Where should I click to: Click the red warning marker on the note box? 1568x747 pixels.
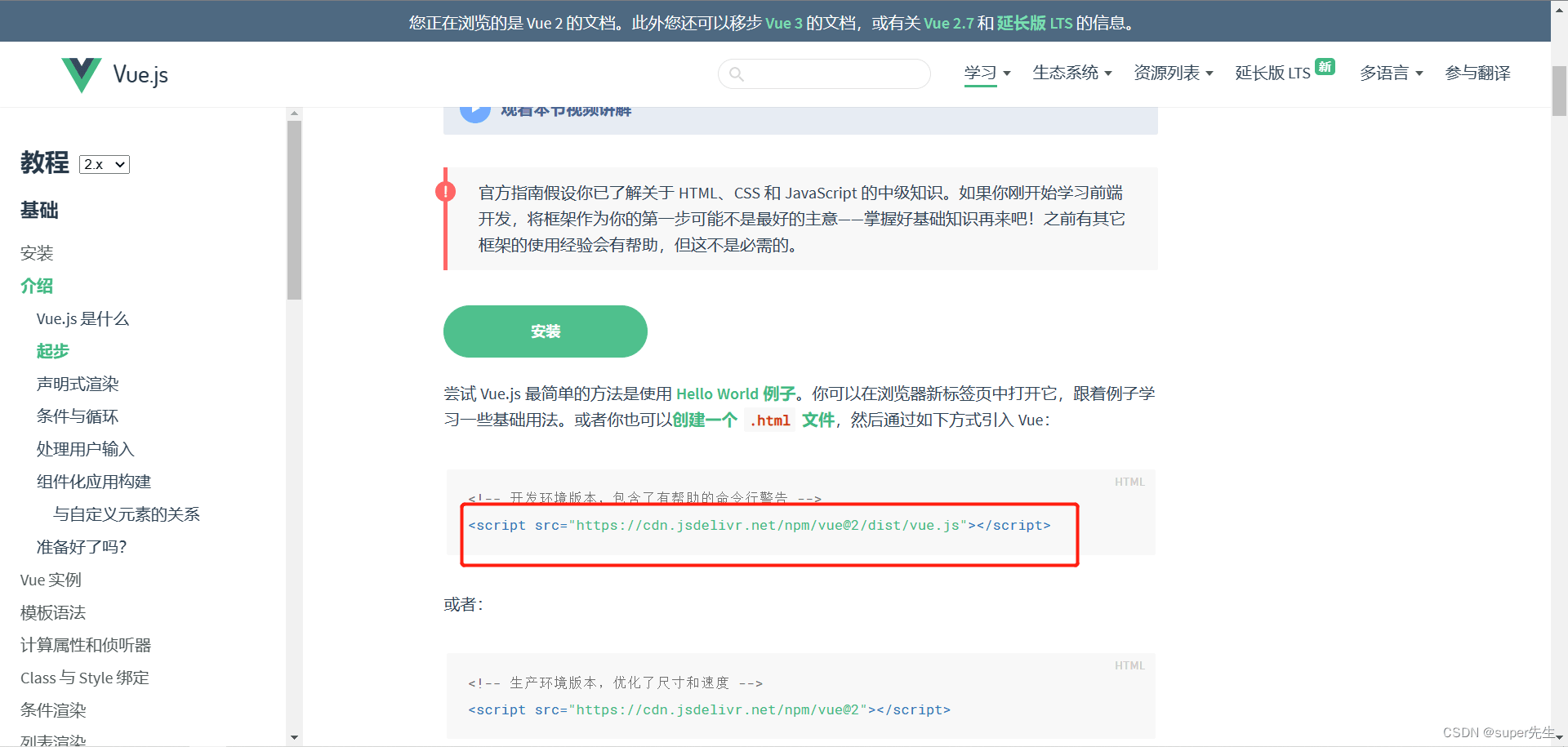(446, 191)
